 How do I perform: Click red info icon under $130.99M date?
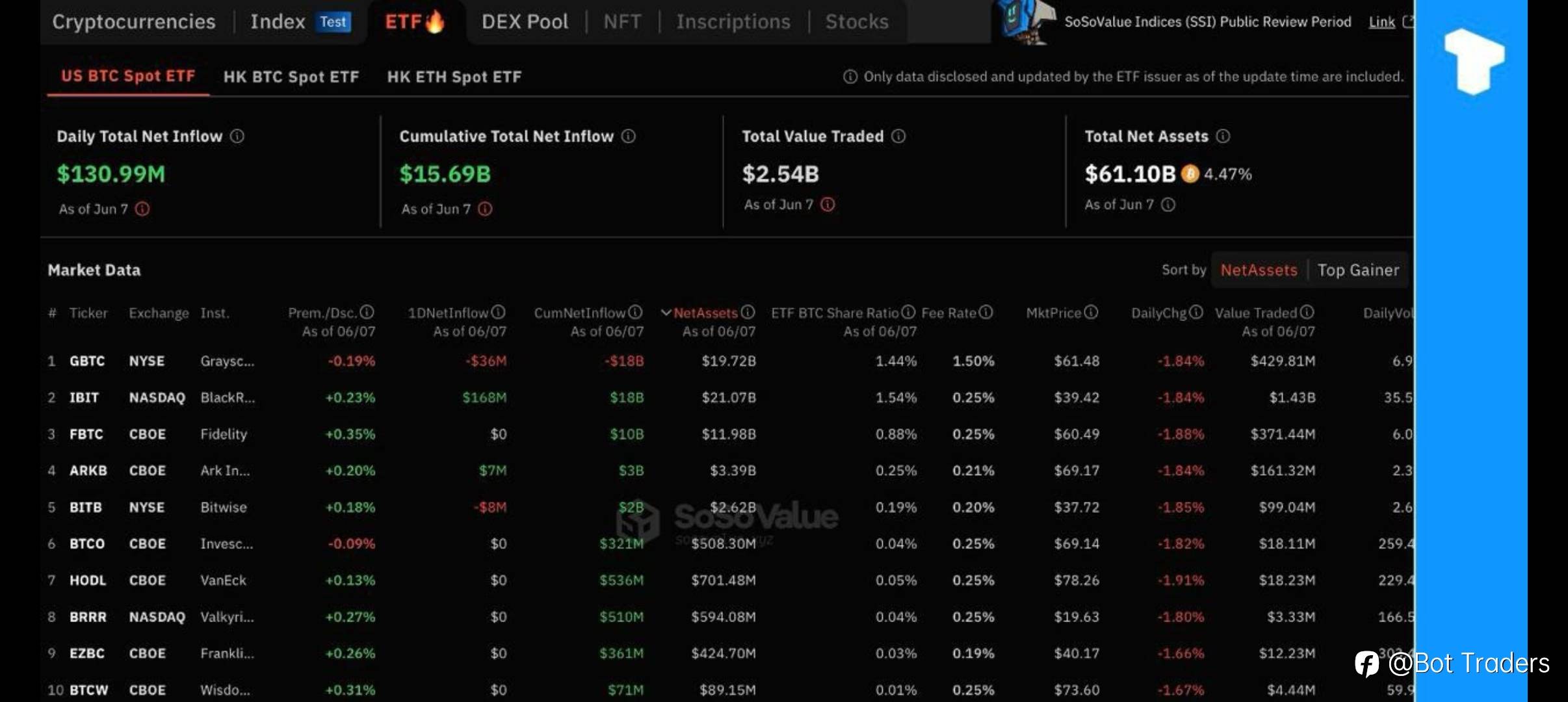(142, 209)
